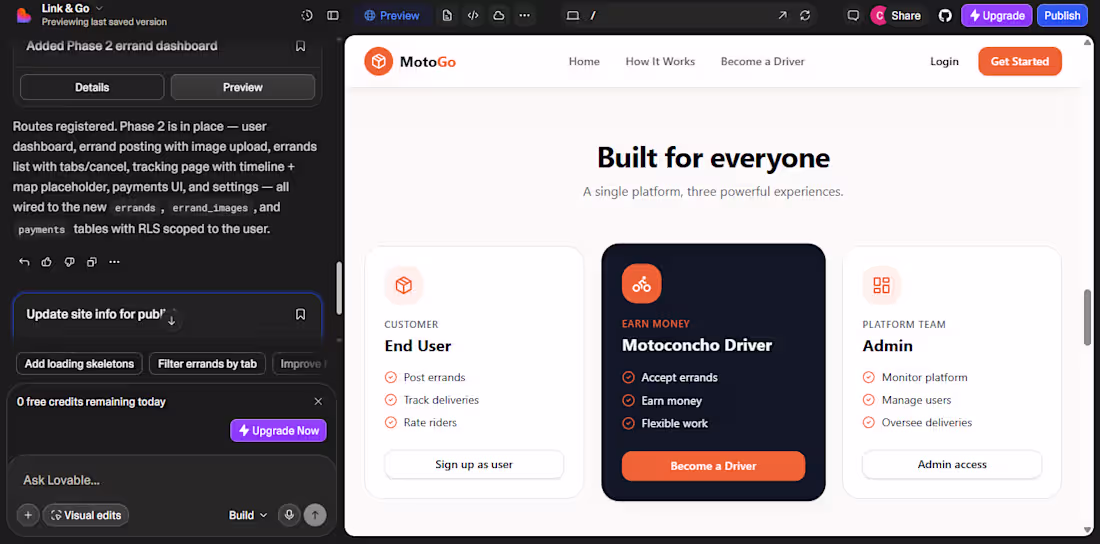Image resolution: width=1100 pixels, height=544 pixels.
Task: Start voice input microphone
Action: coord(288,515)
